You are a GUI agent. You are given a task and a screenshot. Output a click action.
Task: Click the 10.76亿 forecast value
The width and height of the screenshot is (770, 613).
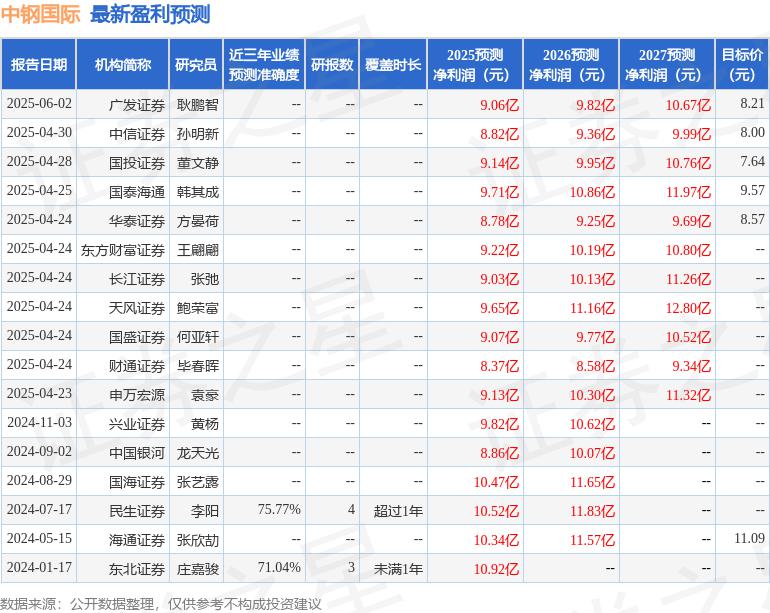tap(688, 163)
